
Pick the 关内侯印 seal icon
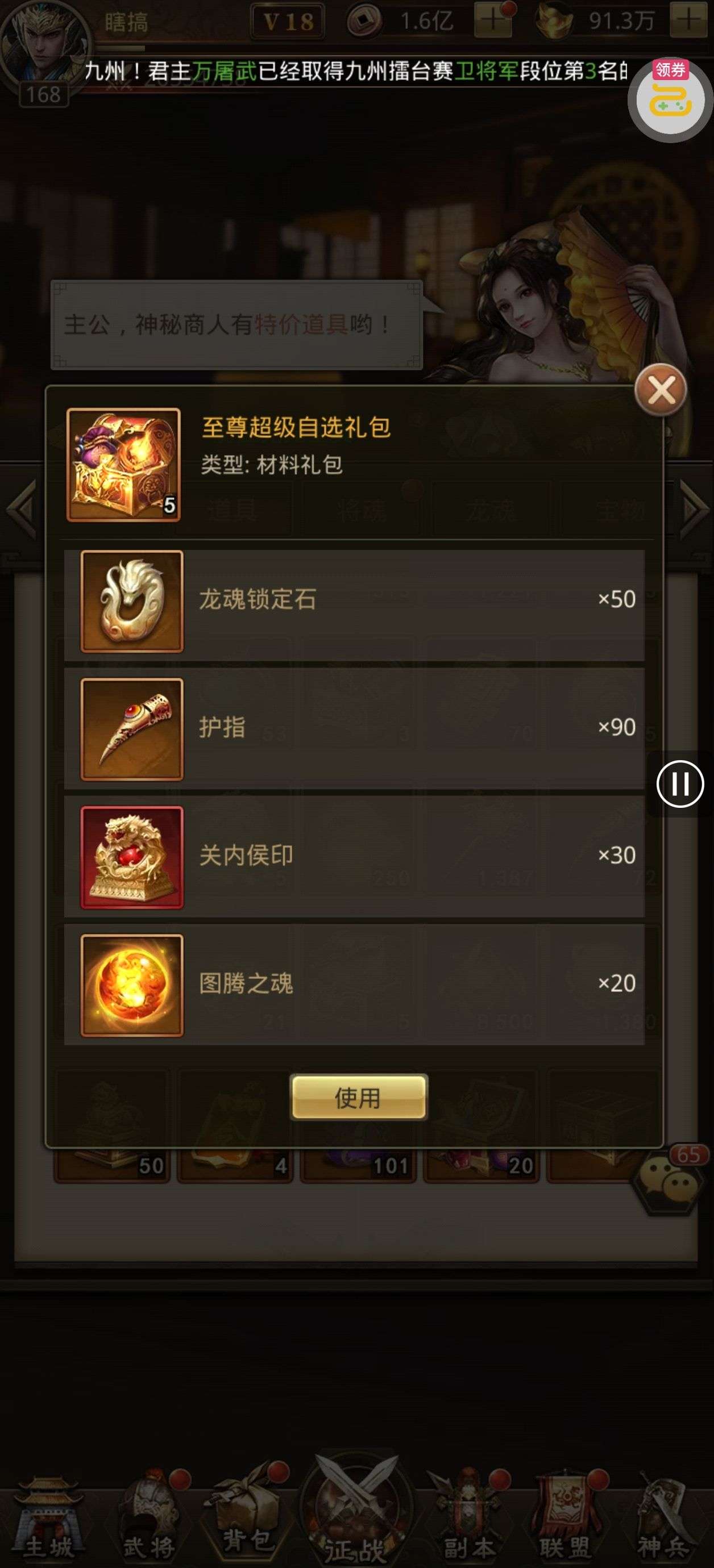point(131,857)
